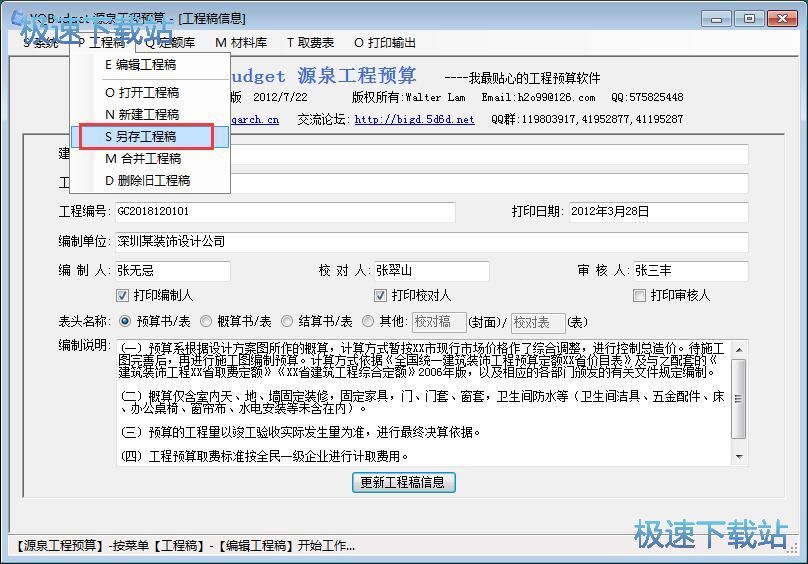Screen dimensions: 808x564
Task: Click inside the 编制说明 text area
Action: tap(424, 402)
